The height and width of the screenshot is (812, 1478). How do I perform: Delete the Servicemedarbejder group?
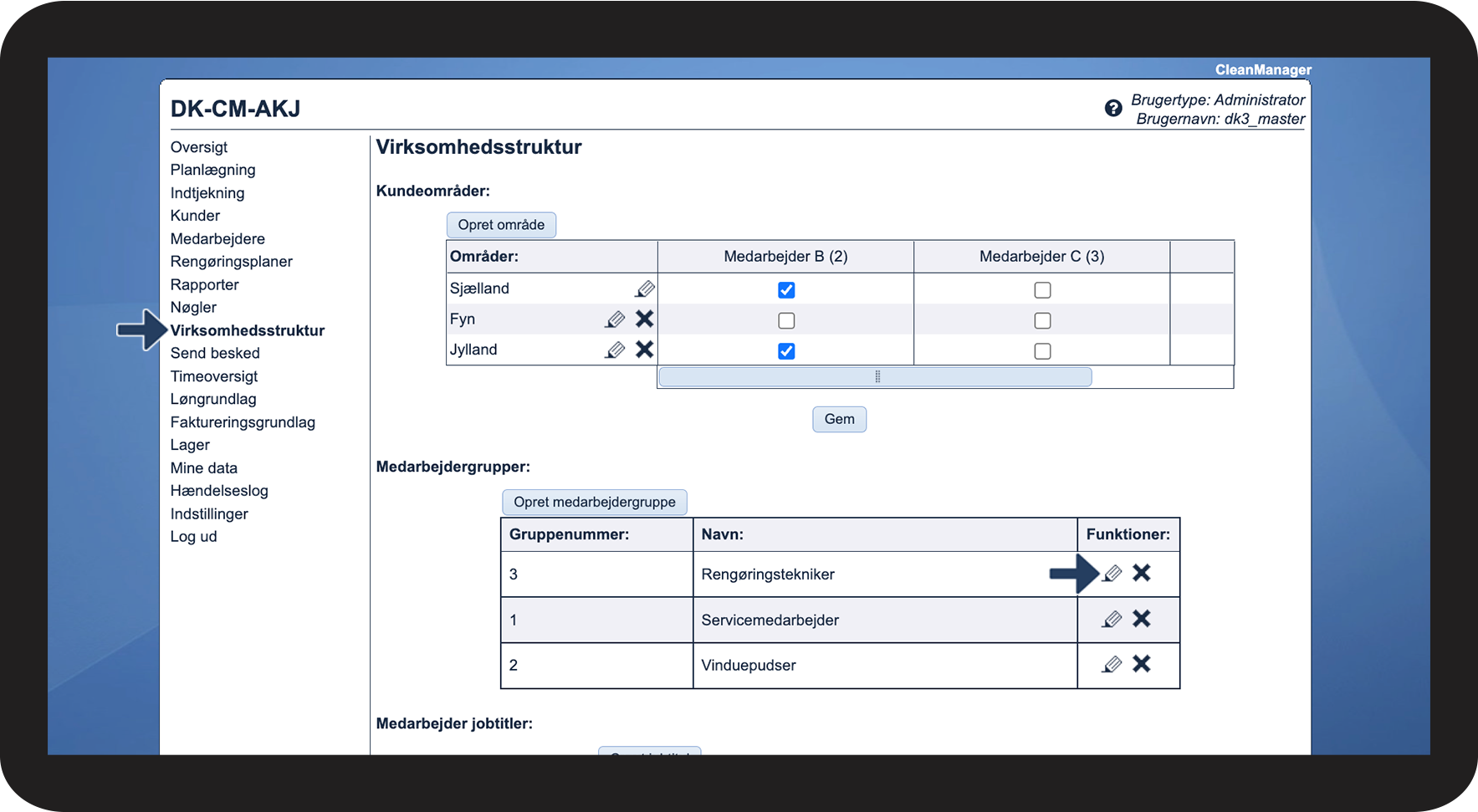pyautogui.click(x=1141, y=619)
